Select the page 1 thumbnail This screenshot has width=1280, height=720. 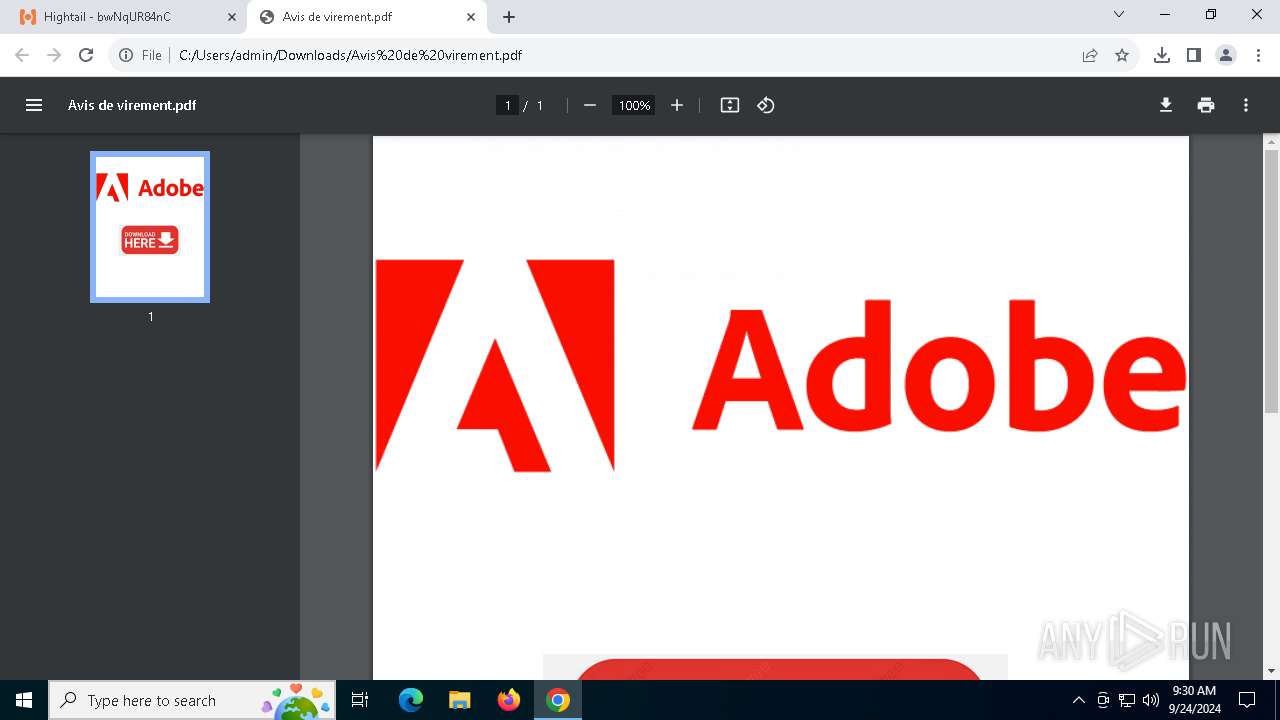coord(150,227)
